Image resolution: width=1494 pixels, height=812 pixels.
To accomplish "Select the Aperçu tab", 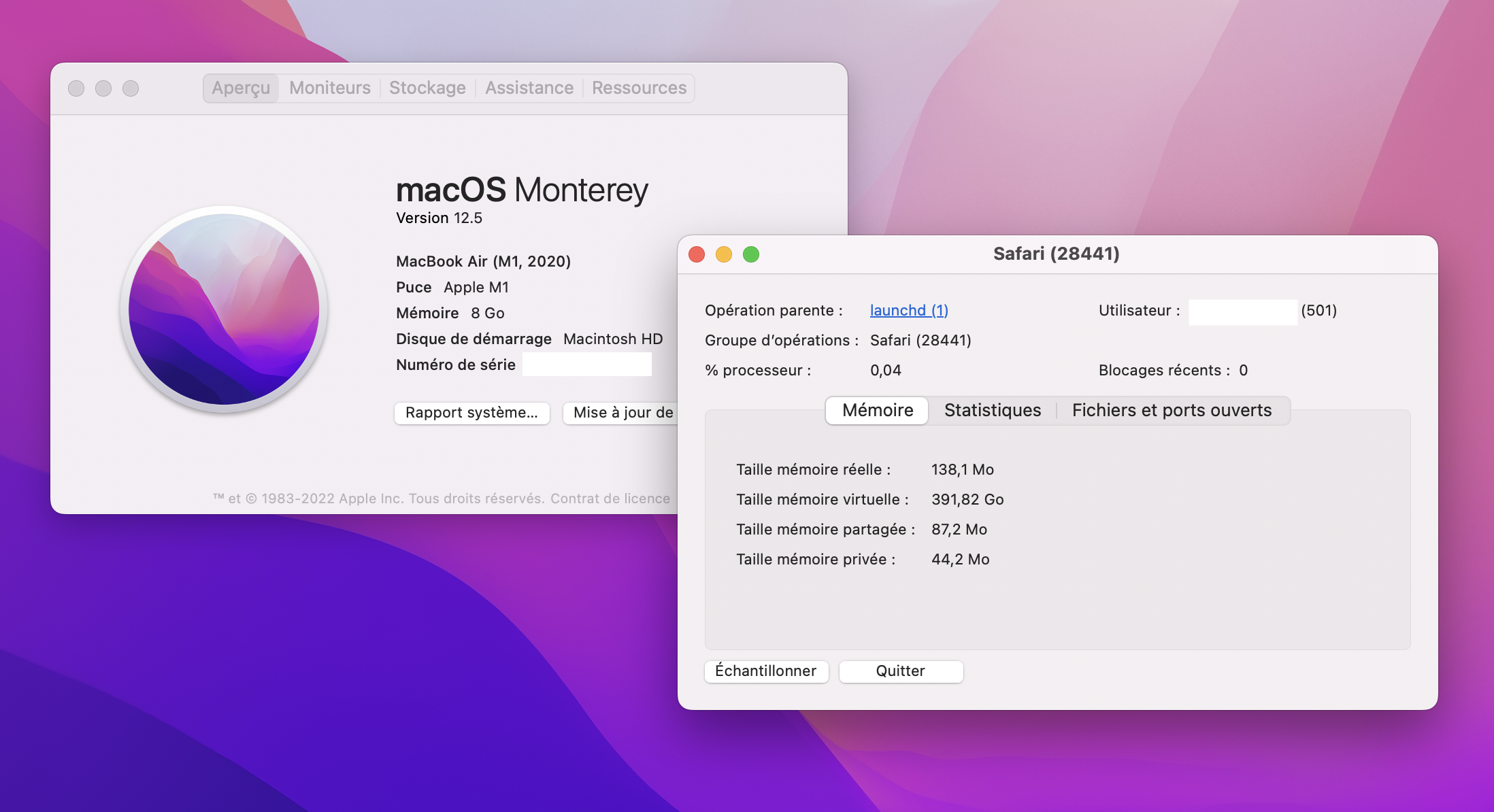I will (241, 88).
